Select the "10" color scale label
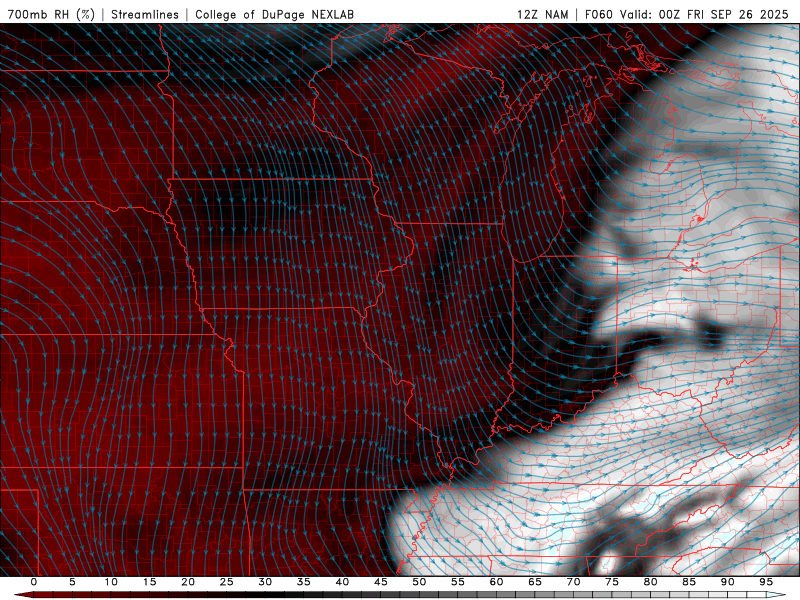This screenshot has width=800, height=600. [111, 582]
